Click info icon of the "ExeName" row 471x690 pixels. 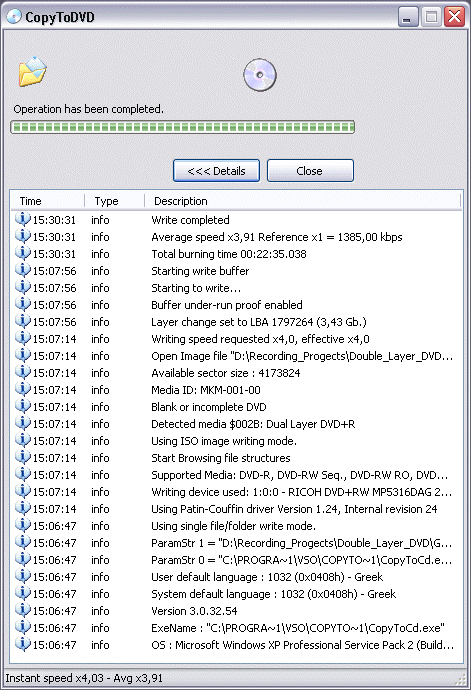[22, 628]
